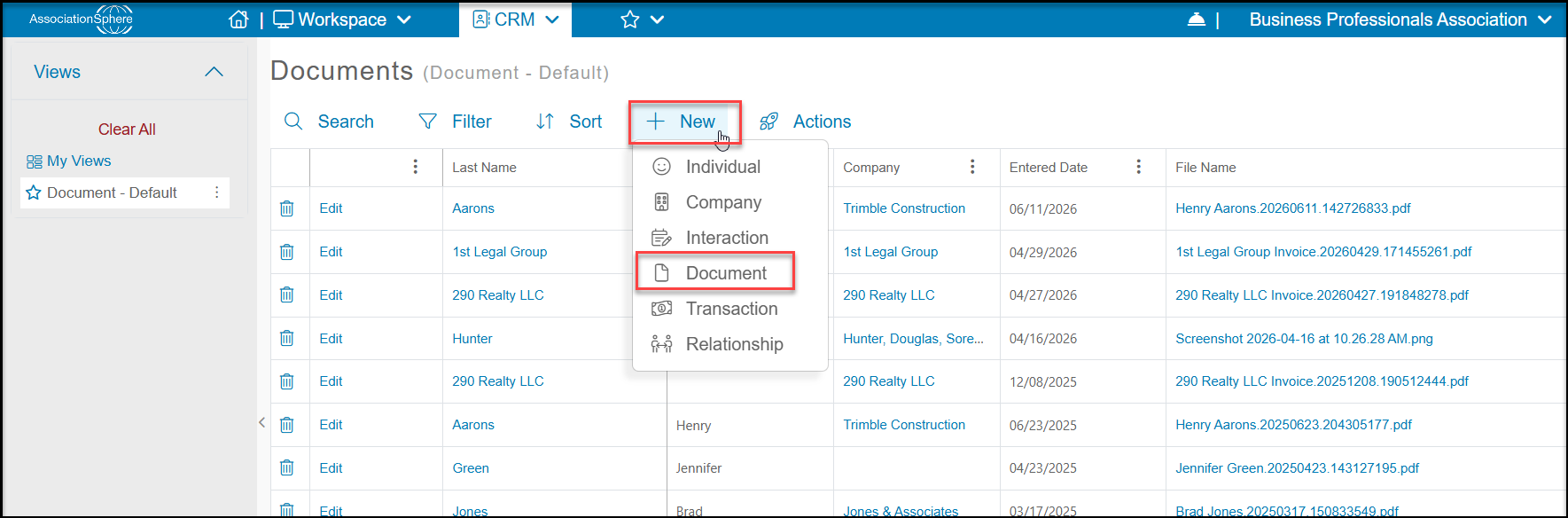
Task: Open Document - Default view options dots
Action: pyautogui.click(x=217, y=192)
